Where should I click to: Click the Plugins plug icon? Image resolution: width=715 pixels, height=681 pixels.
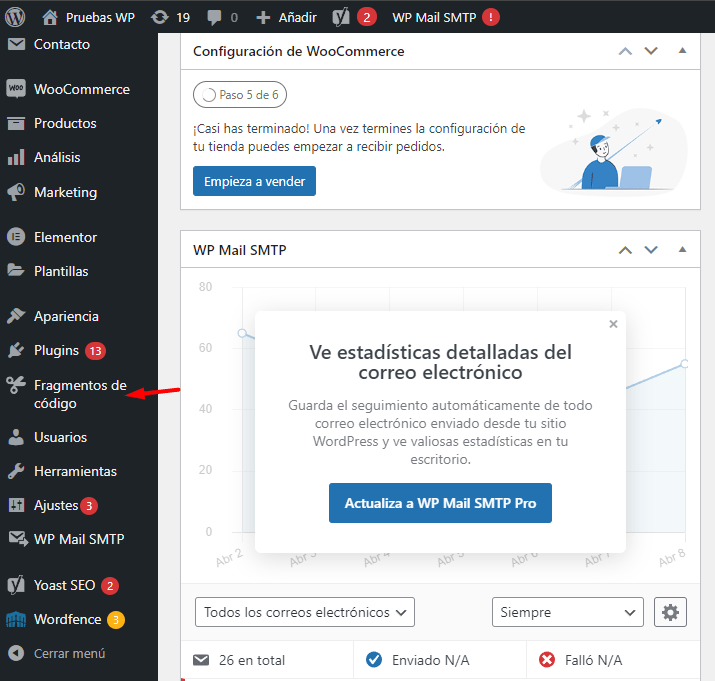click(16, 350)
